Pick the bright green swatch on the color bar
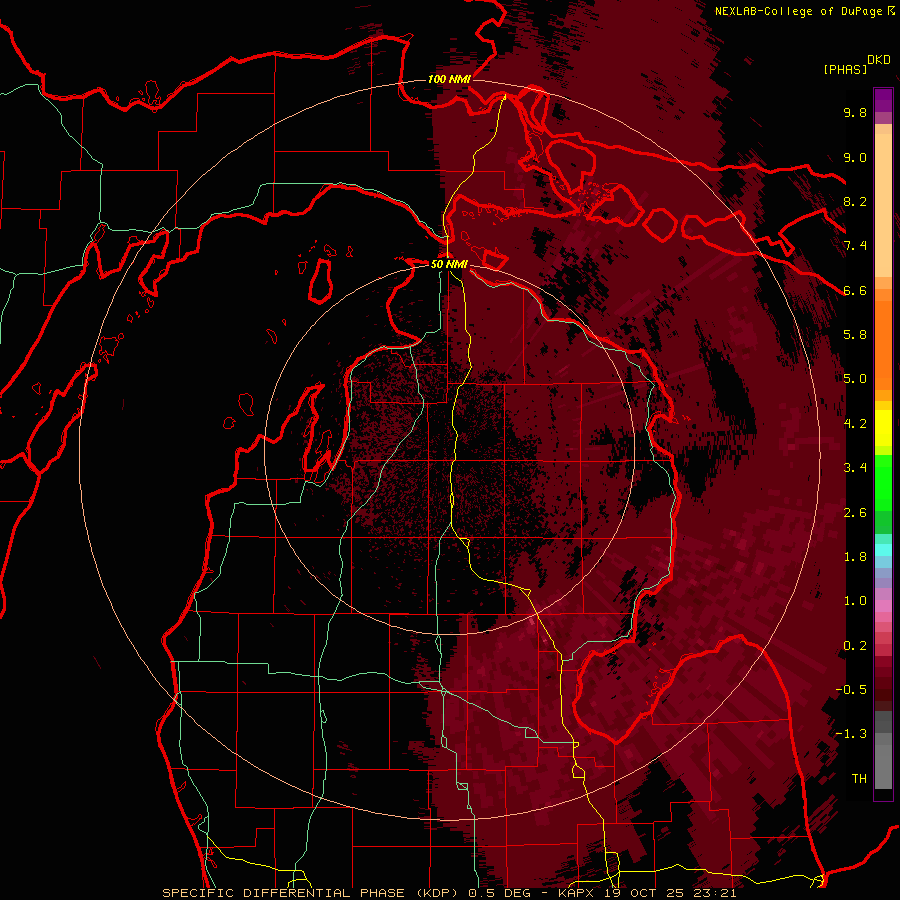900x900 pixels. 883,482
